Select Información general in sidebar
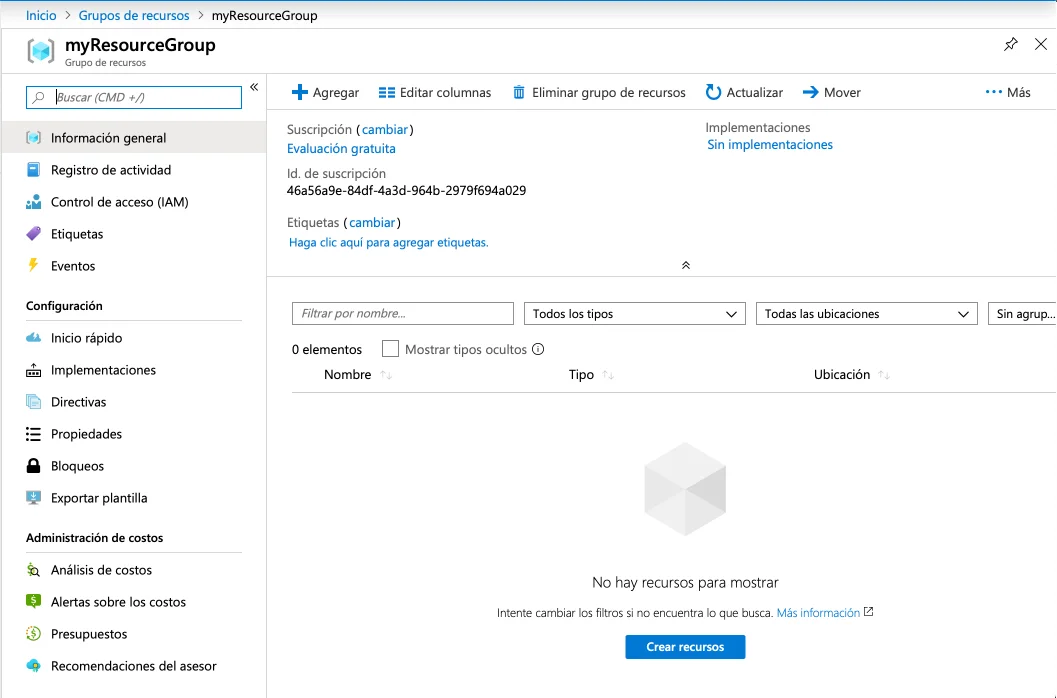This screenshot has width=1057, height=698. tap(133, 138)
